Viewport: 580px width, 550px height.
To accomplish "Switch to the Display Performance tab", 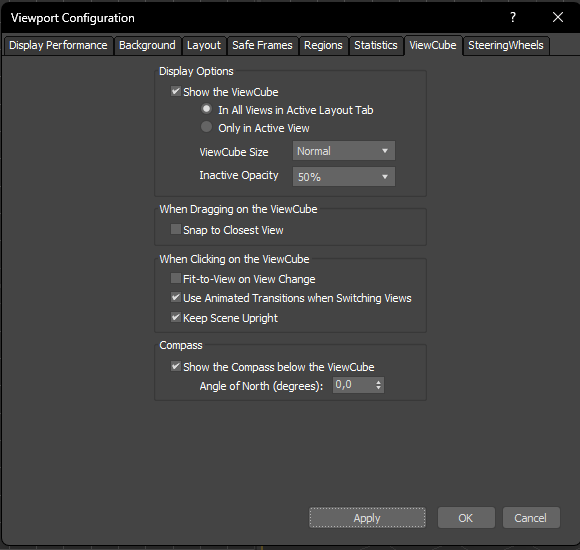I will [58, 45].
